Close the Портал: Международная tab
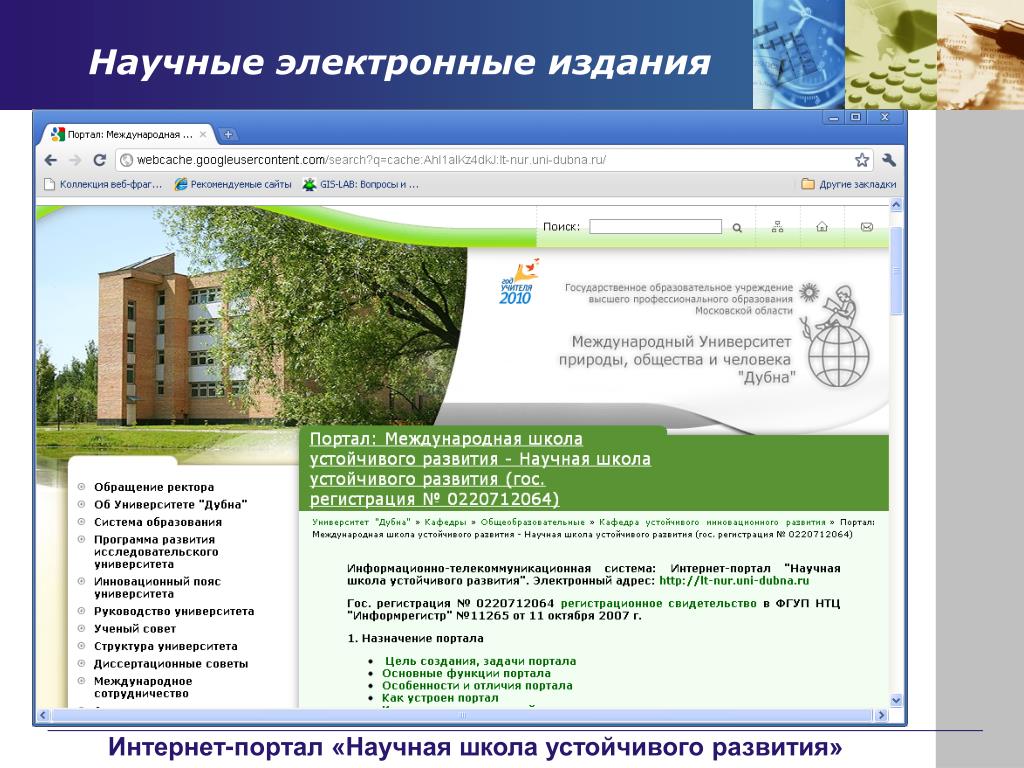Image resolution: width=1024 pixels, height=768 pixels. 203,135
